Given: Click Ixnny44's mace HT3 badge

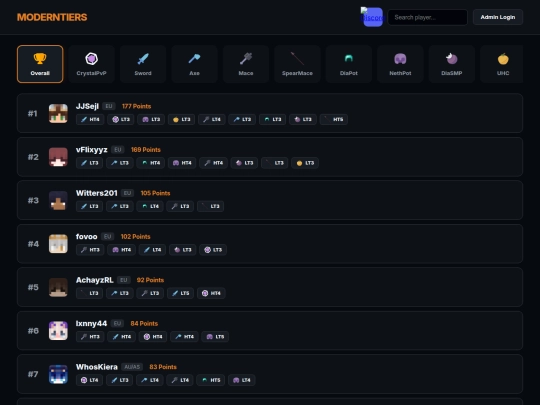Looking at the screenshot, I should click(90, 336).
